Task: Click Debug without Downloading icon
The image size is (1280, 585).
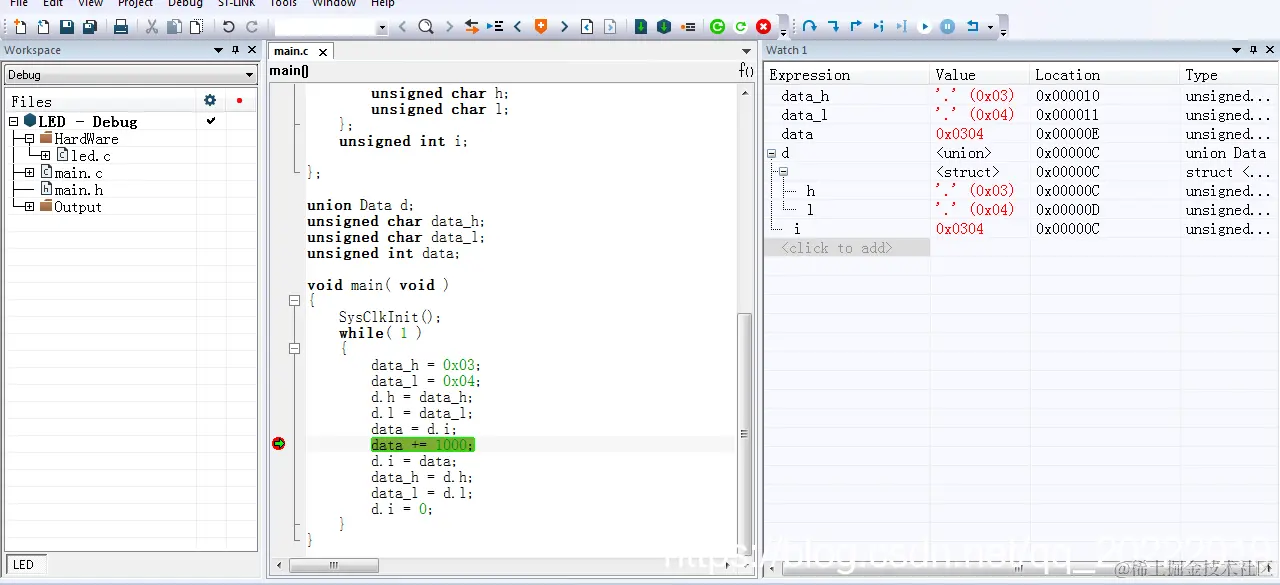Action: click(664, 27)
